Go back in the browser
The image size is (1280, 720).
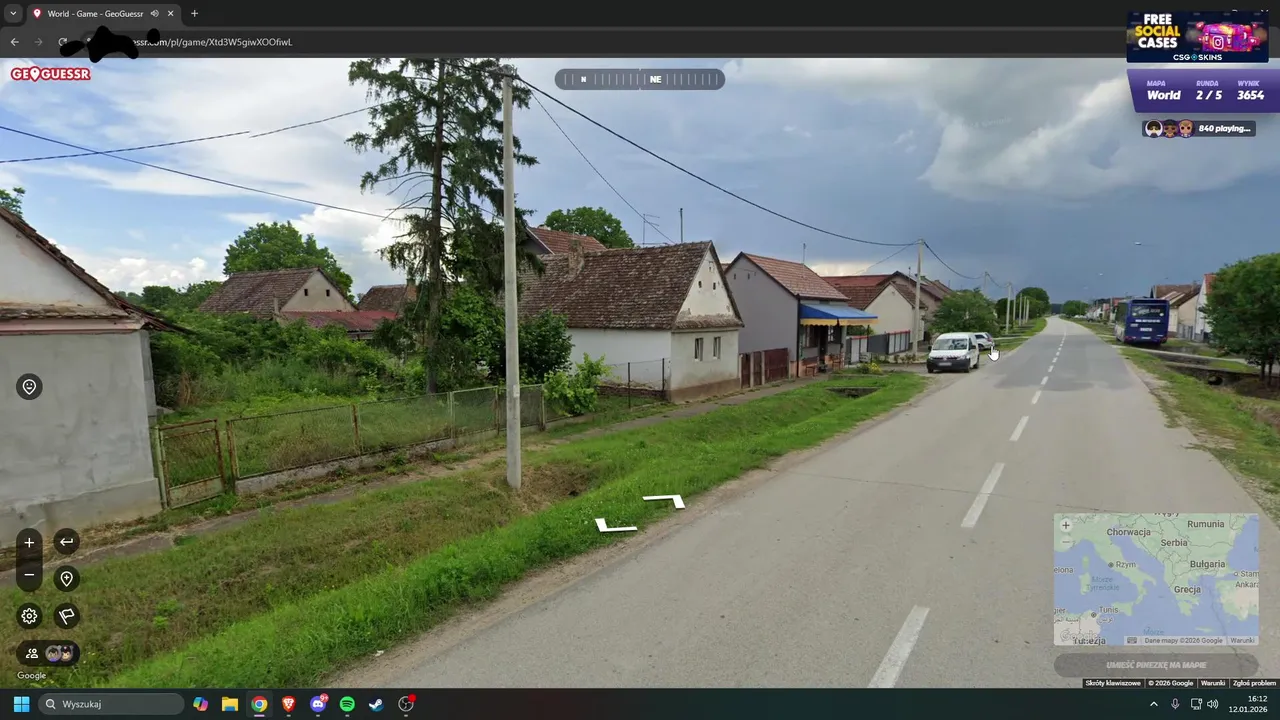click(14, 42)
